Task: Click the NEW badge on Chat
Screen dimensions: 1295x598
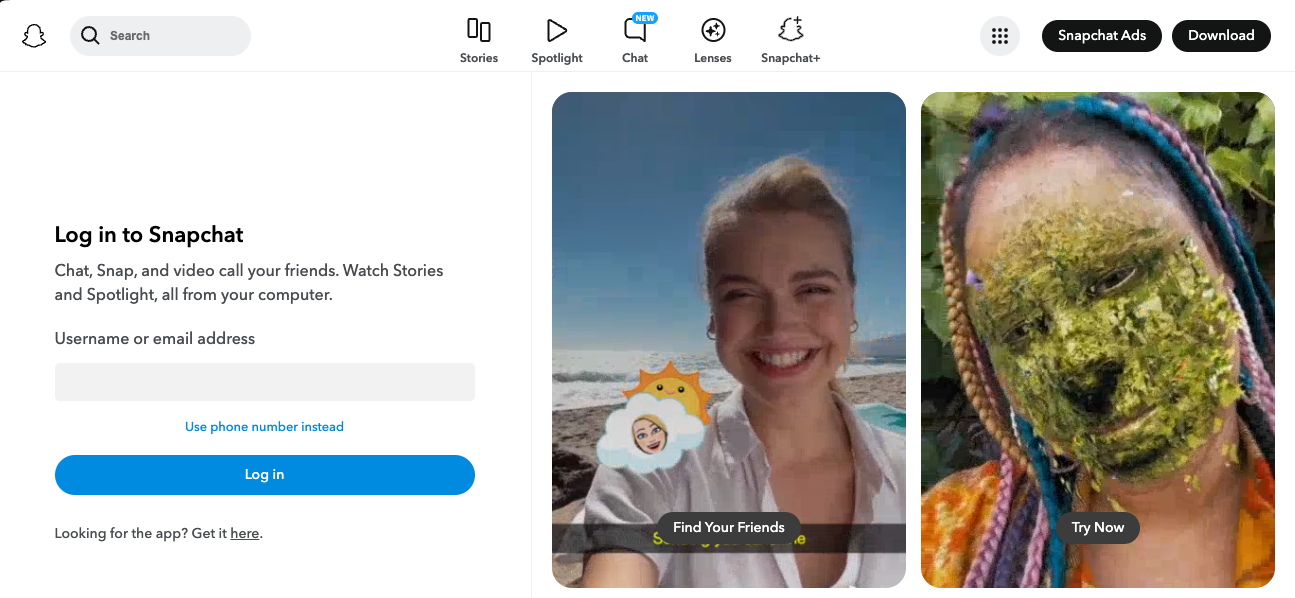Action: coord(645,18)
